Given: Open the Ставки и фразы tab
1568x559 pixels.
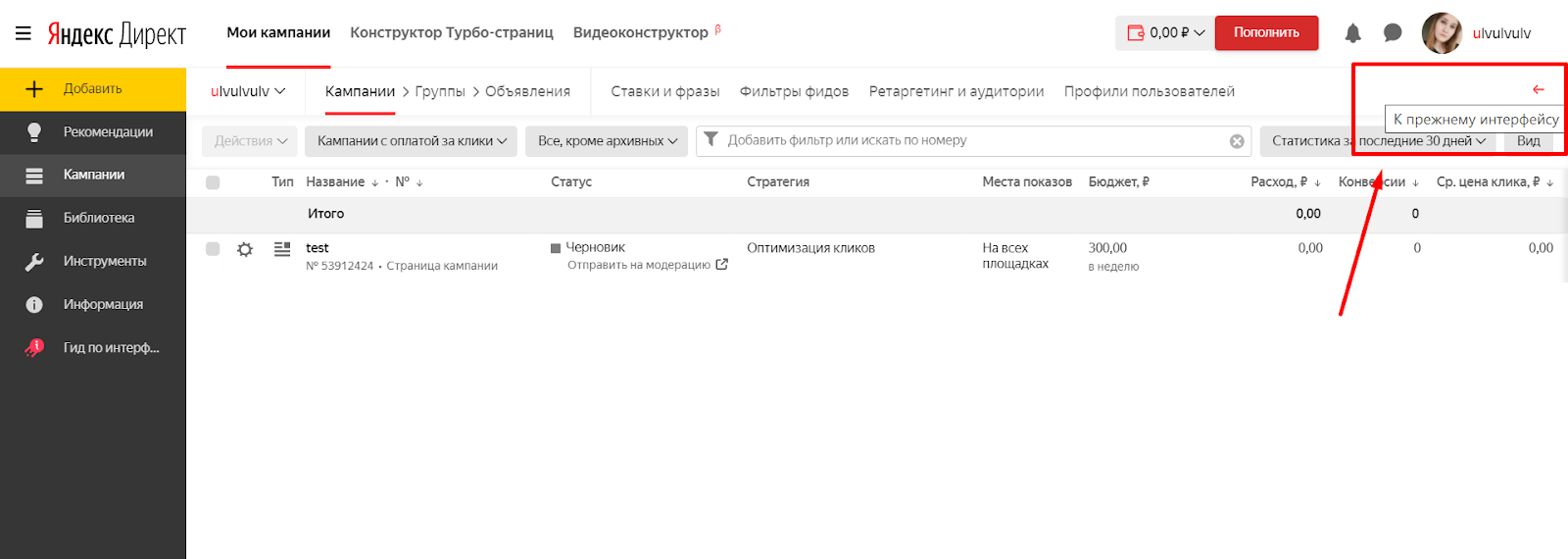Looking at the screenshot, I should 664,91.
